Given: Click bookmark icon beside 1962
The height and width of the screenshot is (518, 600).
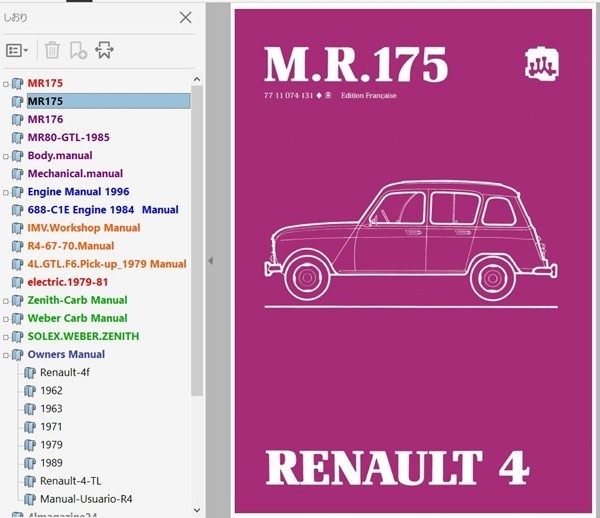Looking at the screenshot, I should 30,391.
